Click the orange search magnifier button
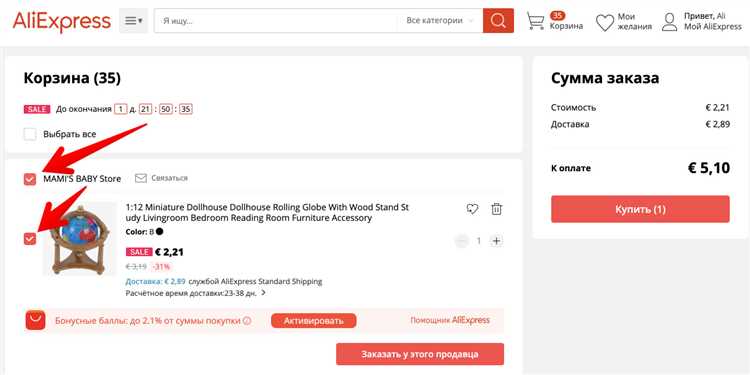 [x=498, y=21]
